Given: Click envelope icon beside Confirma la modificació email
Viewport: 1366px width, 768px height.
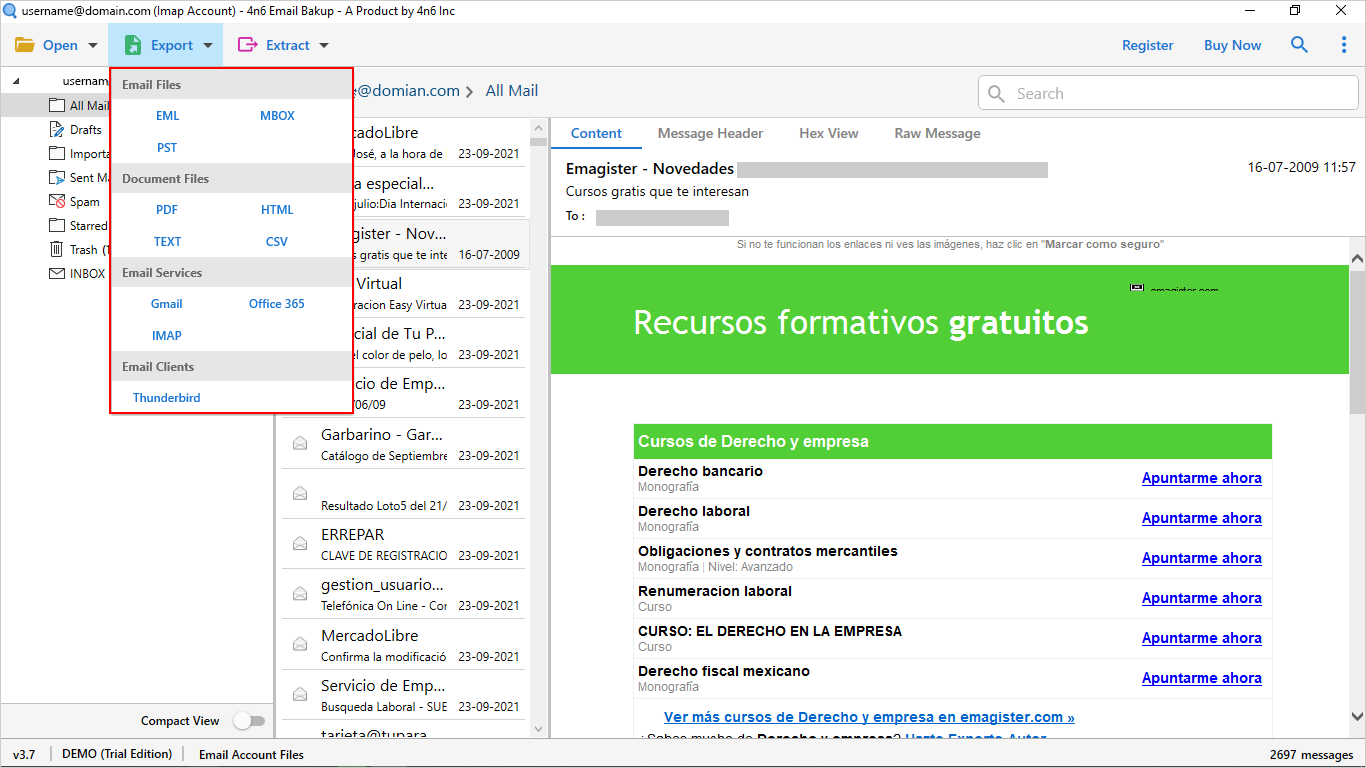Looking at the screenshot, I should tap(299, 644).
